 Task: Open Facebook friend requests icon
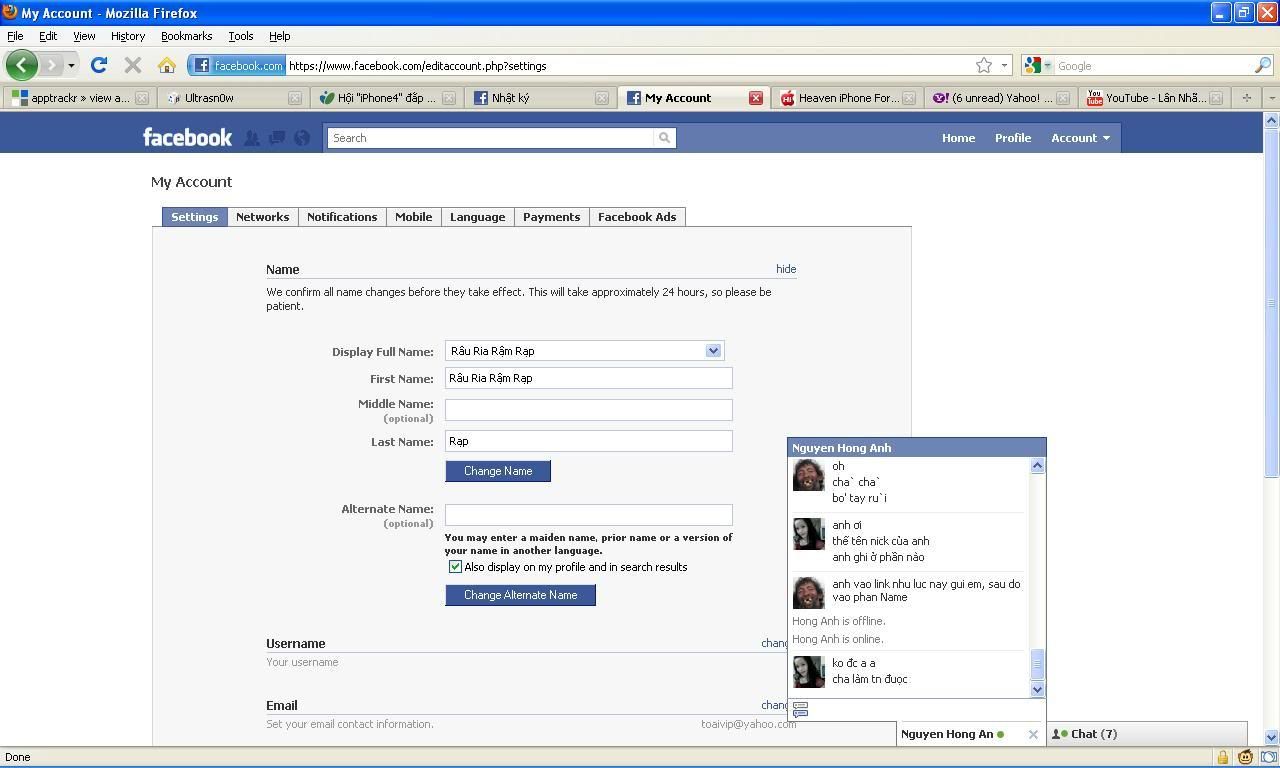pos(252,138)
